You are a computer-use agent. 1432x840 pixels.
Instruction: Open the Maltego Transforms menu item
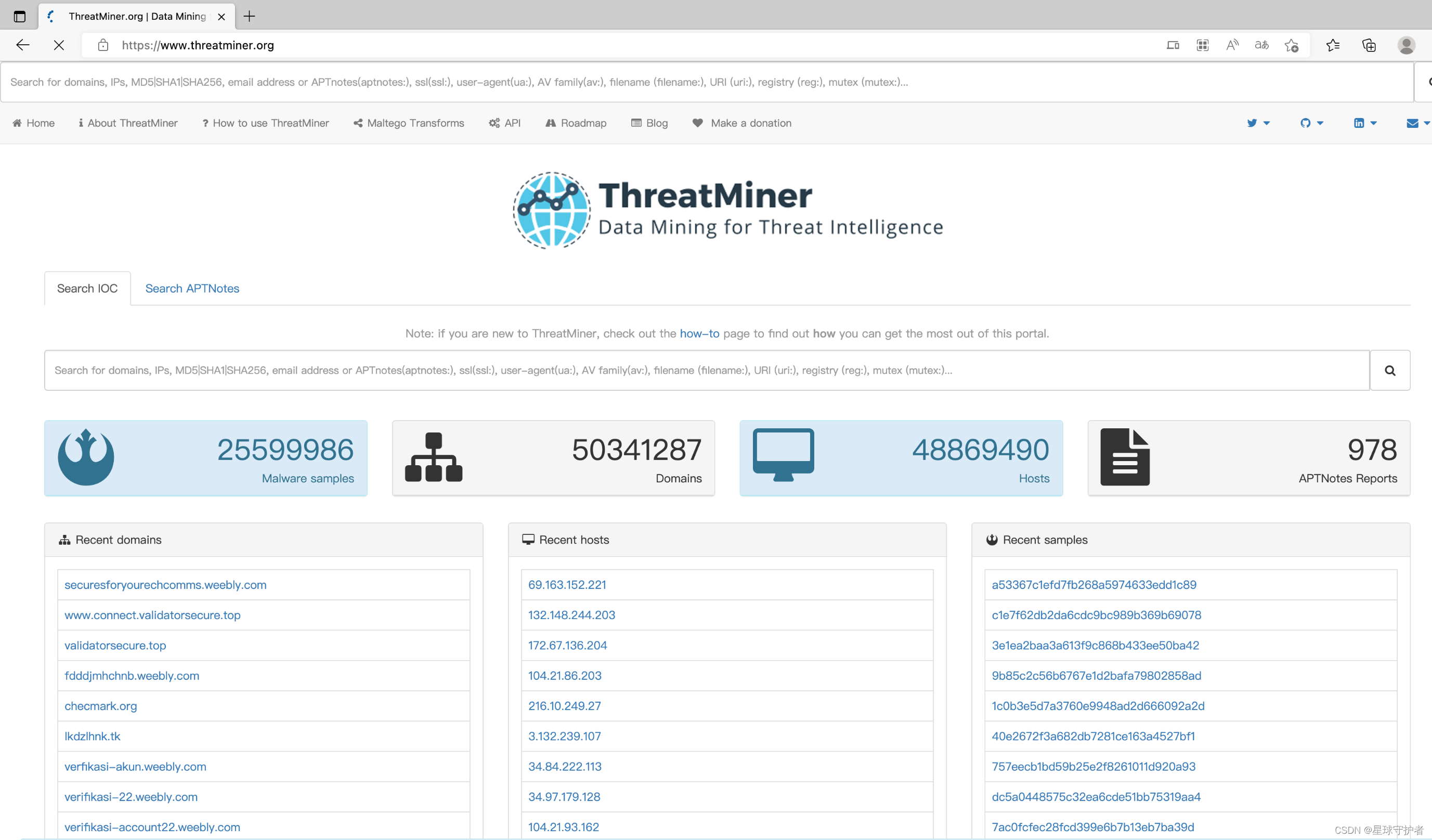(x=409, y=123)
